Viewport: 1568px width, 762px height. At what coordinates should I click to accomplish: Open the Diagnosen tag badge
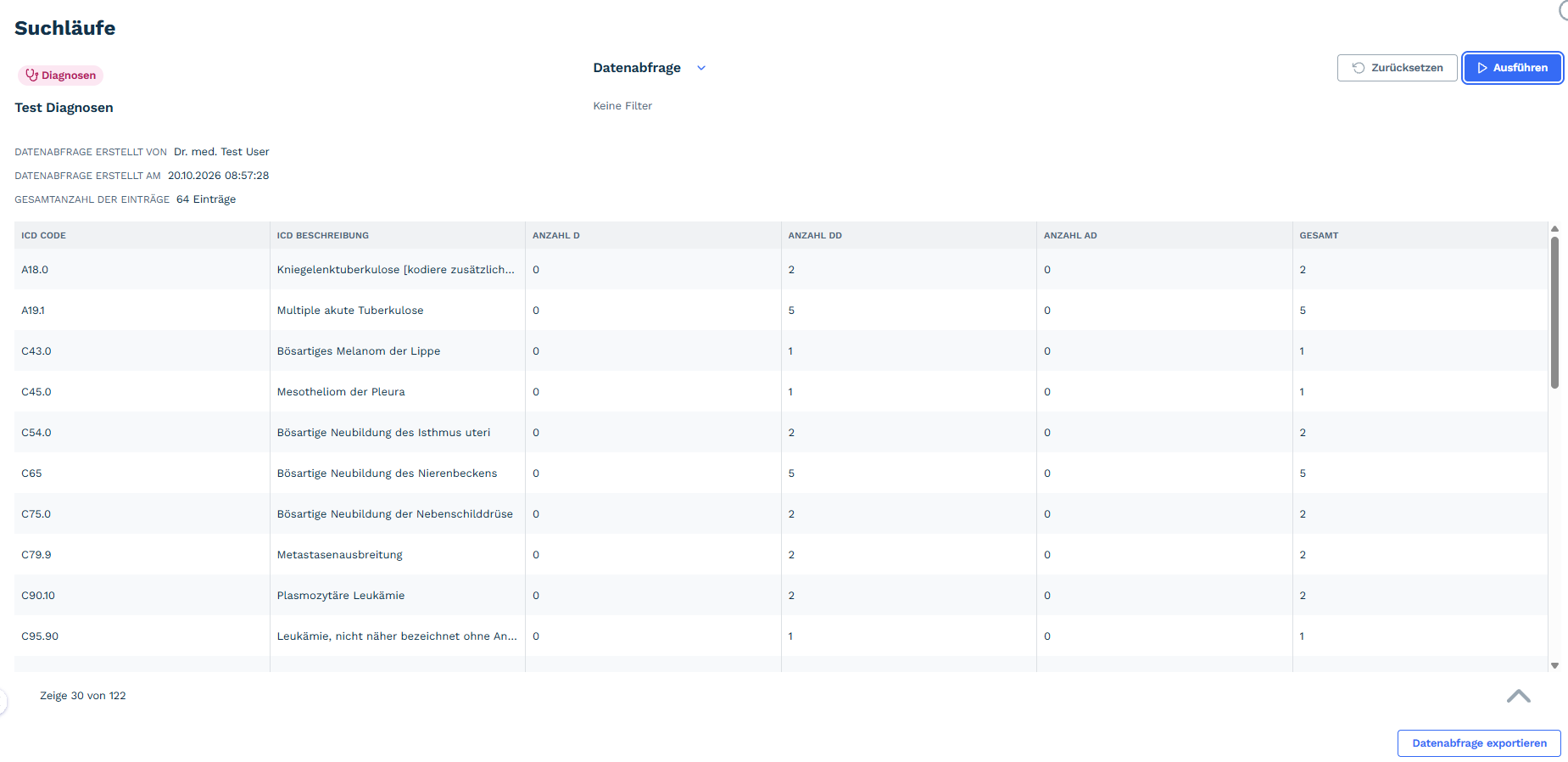pyautogui.click(x=60, y=76)
